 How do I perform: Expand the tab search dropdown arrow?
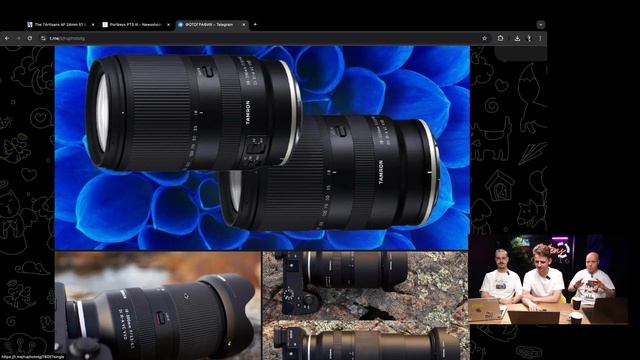pos(540,24)
